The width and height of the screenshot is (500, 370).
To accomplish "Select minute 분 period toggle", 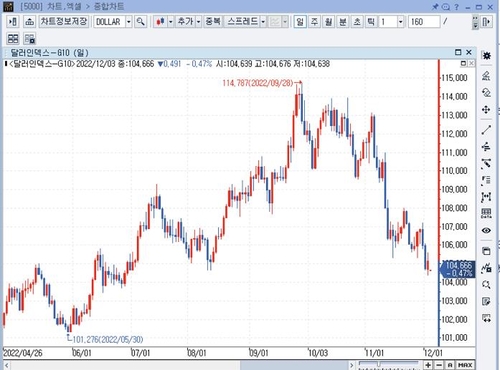I will [343, 22].
